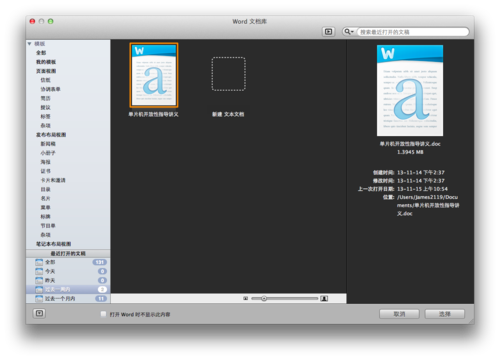Enable 打开 Word 时不显示此内容 checkbox
Image resolution: width=500 pixels, height=360 pixels.
[103, 314]
